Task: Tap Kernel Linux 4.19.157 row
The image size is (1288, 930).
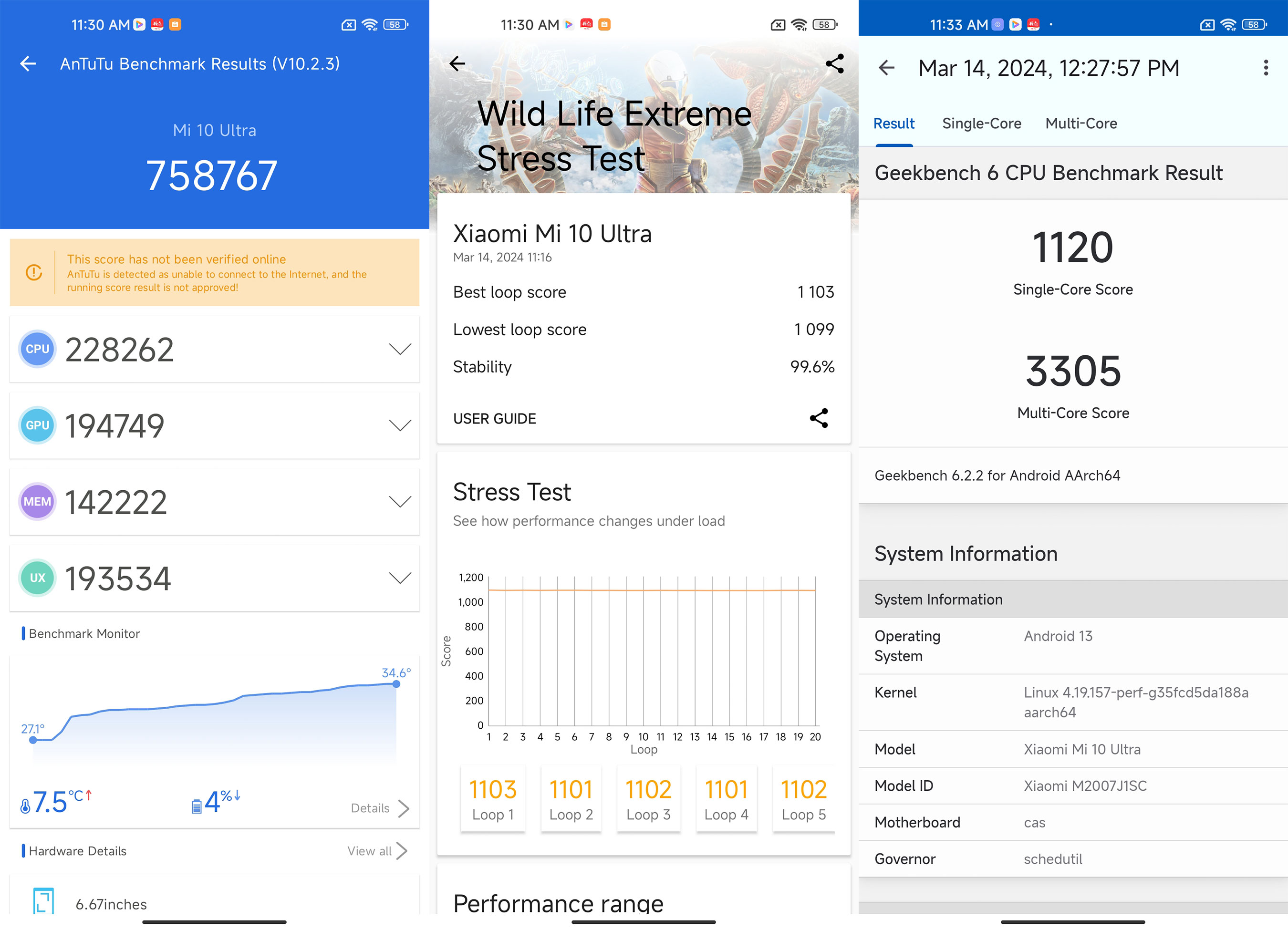Action: pos(1073,703)
